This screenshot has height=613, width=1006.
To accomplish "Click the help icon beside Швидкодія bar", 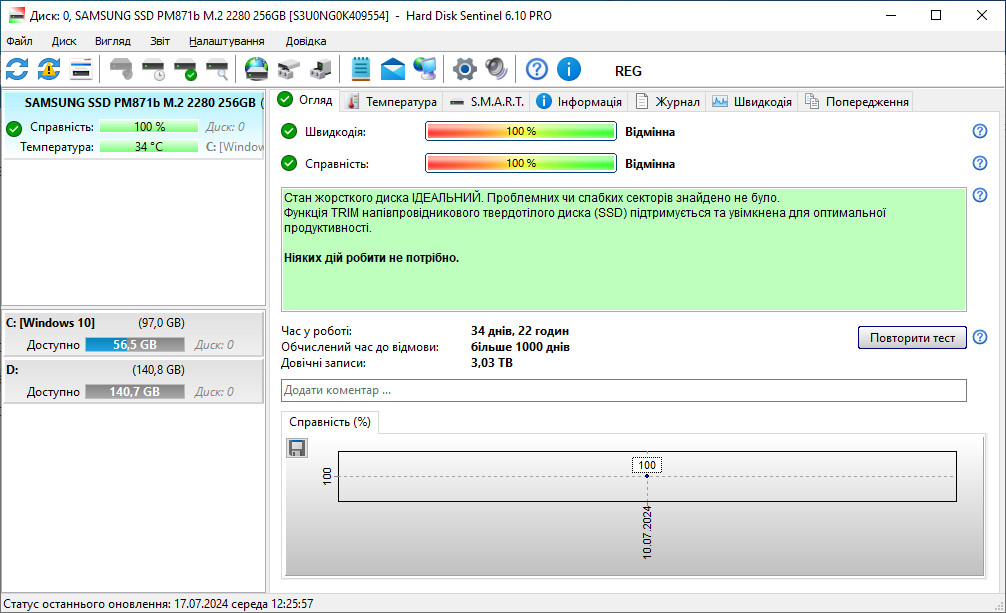I will 980,131.
